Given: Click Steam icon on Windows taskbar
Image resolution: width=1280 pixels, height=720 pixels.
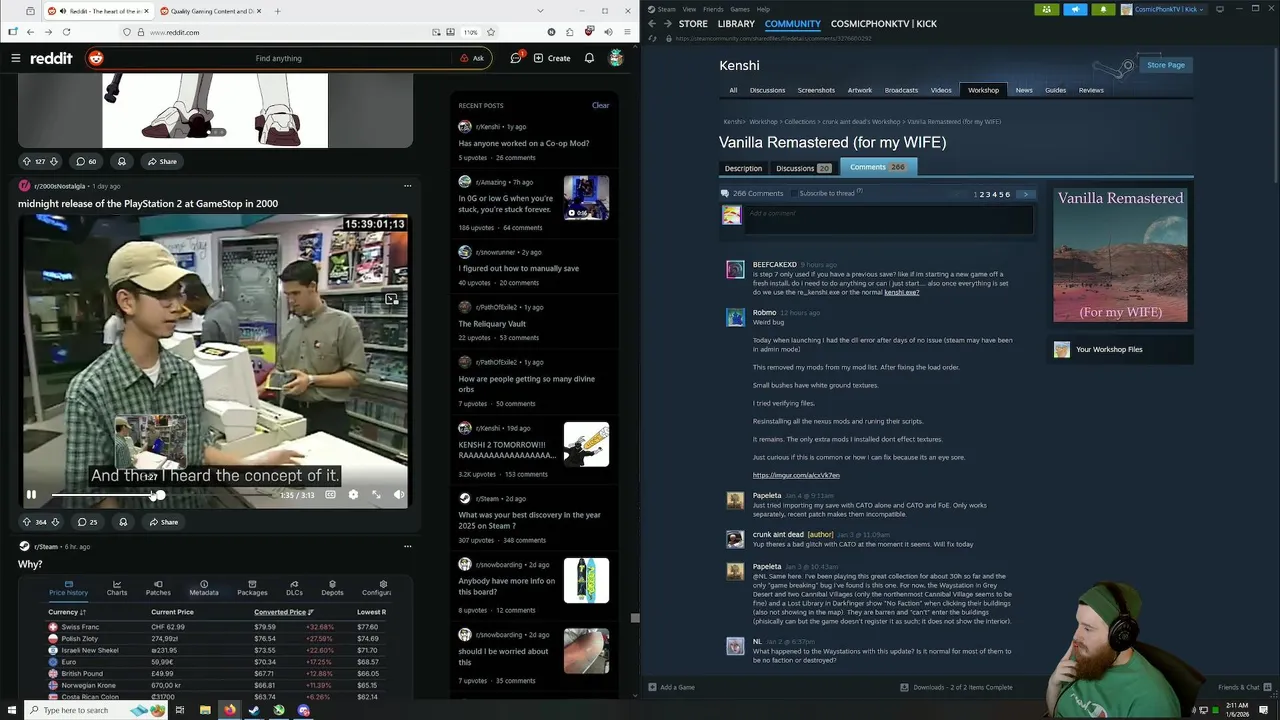Looking at the screenshot, I should (x=254, y=710).
